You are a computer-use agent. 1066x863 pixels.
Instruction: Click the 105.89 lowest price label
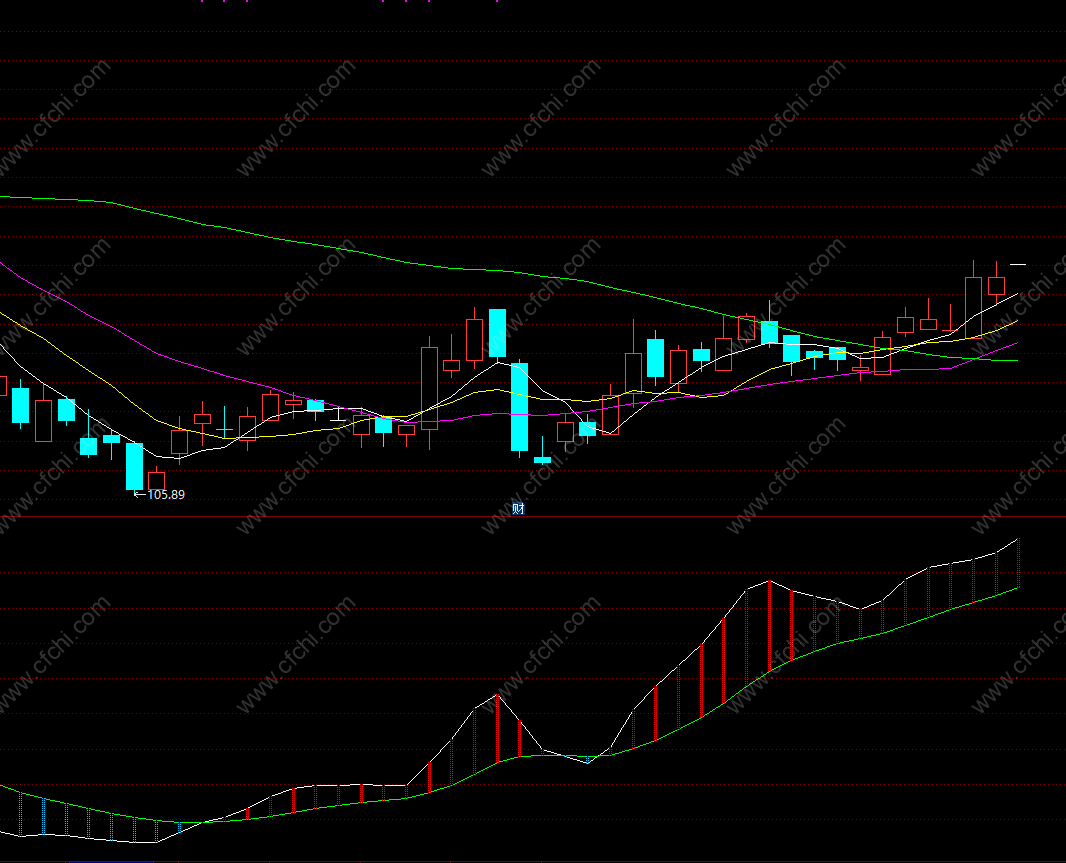[166, 494]
